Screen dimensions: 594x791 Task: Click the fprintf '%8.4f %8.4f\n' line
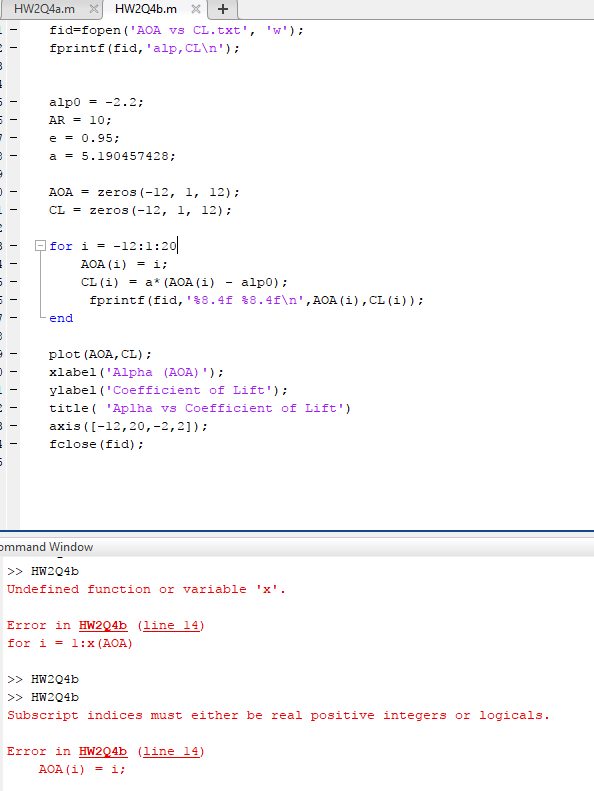point(256,301)
